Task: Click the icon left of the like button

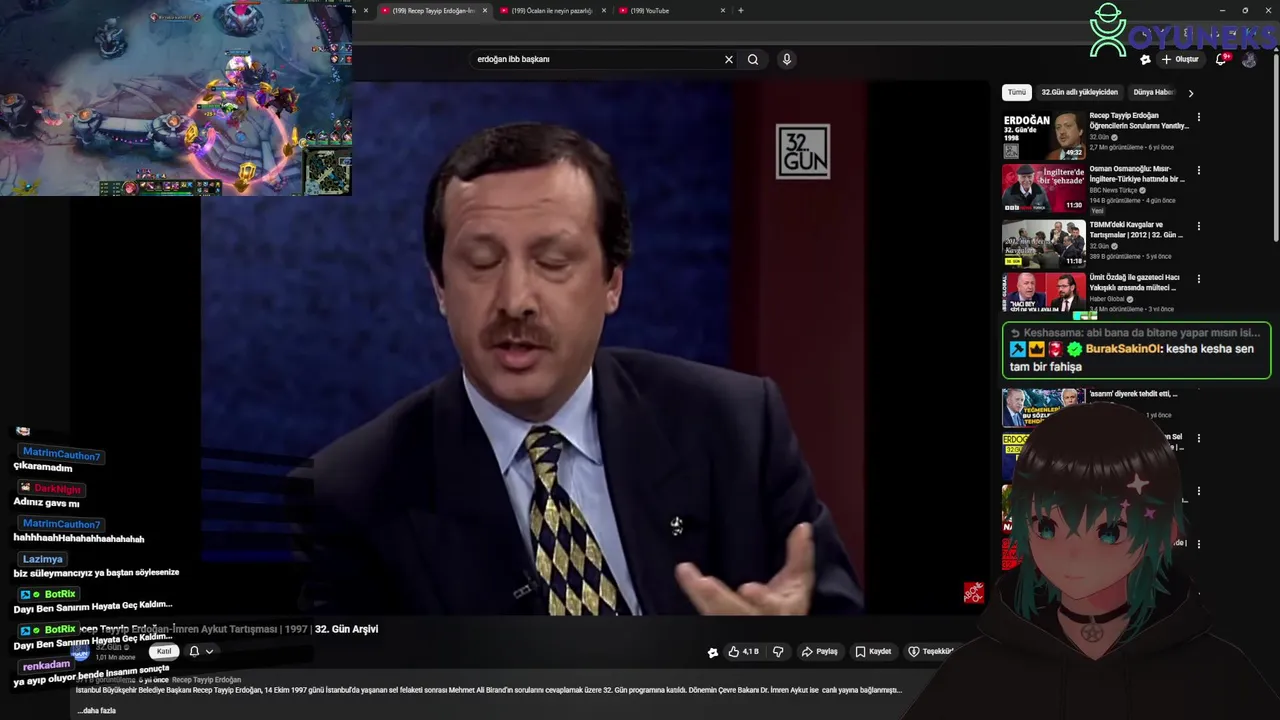Action: [x=713, y=652]
